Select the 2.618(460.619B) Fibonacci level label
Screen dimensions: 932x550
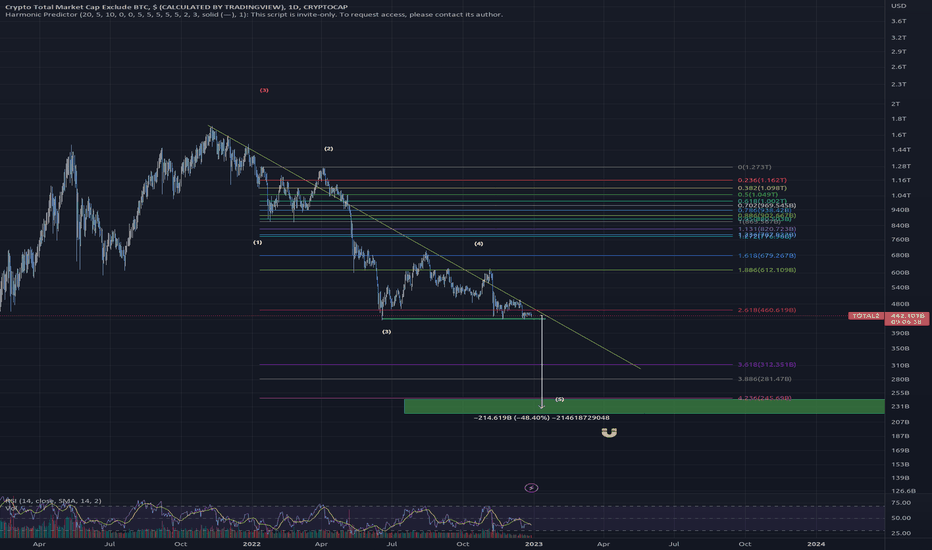point(767,310)
